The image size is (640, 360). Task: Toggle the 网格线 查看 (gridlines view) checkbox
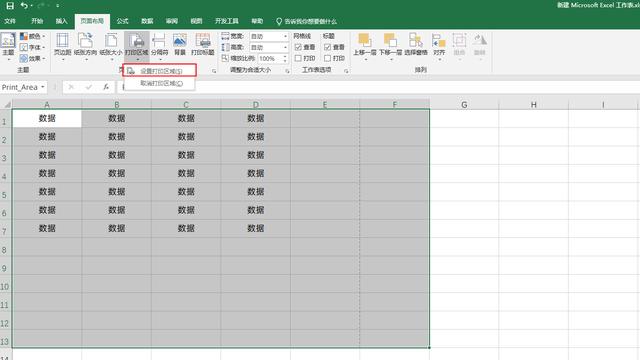tap(298, 47)
